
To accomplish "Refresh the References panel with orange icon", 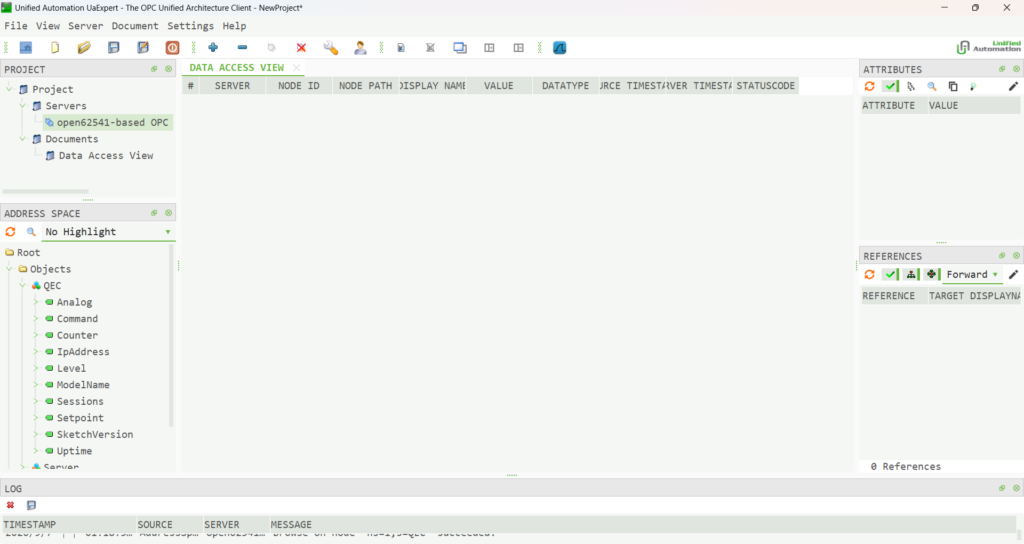I will tap(869, 274).
